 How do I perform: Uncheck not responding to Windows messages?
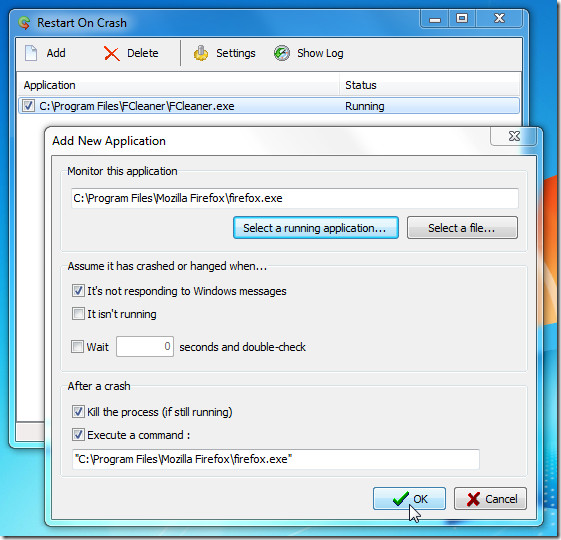tap(78, 291)
